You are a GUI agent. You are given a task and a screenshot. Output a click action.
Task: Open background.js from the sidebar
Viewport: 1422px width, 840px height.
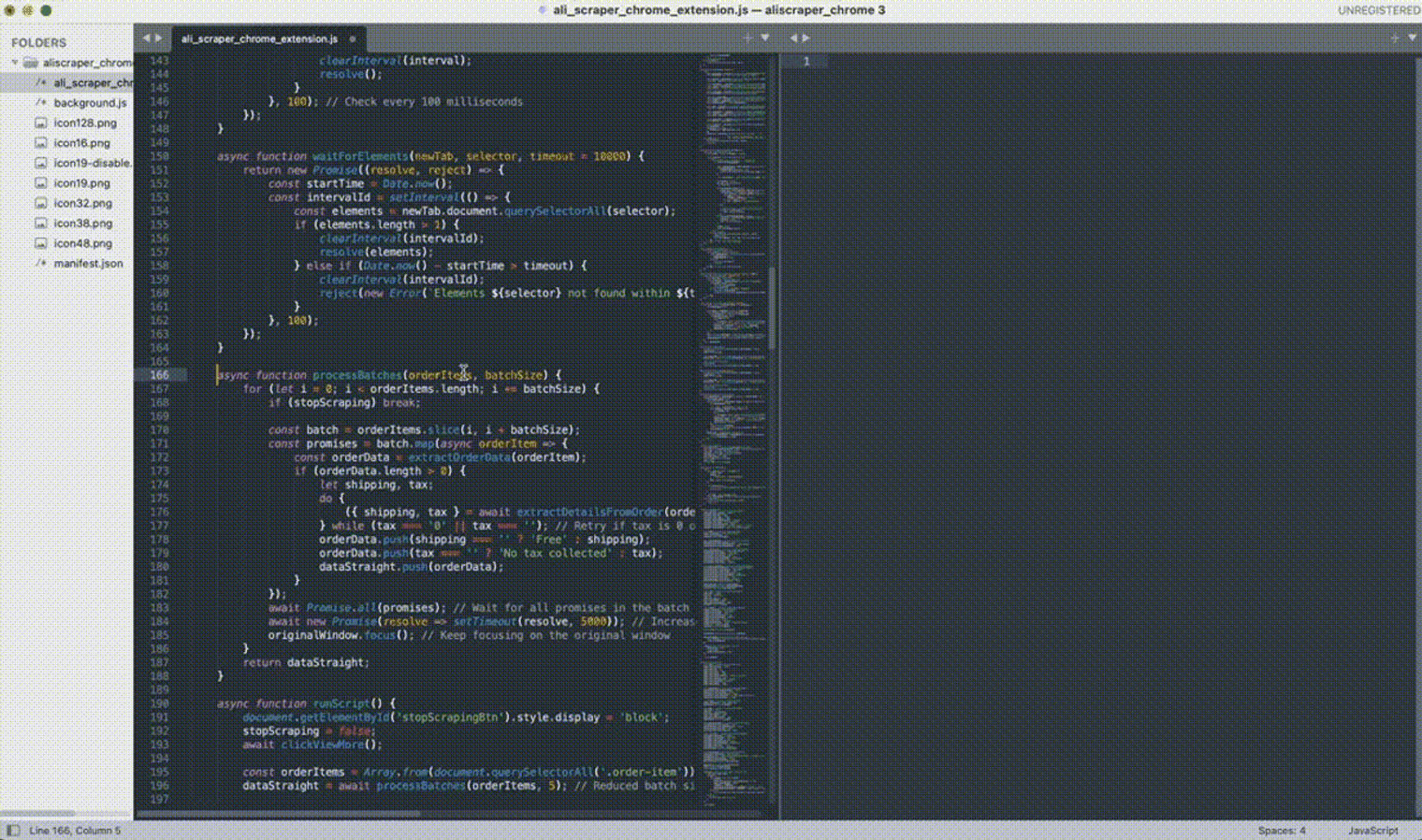90,103
